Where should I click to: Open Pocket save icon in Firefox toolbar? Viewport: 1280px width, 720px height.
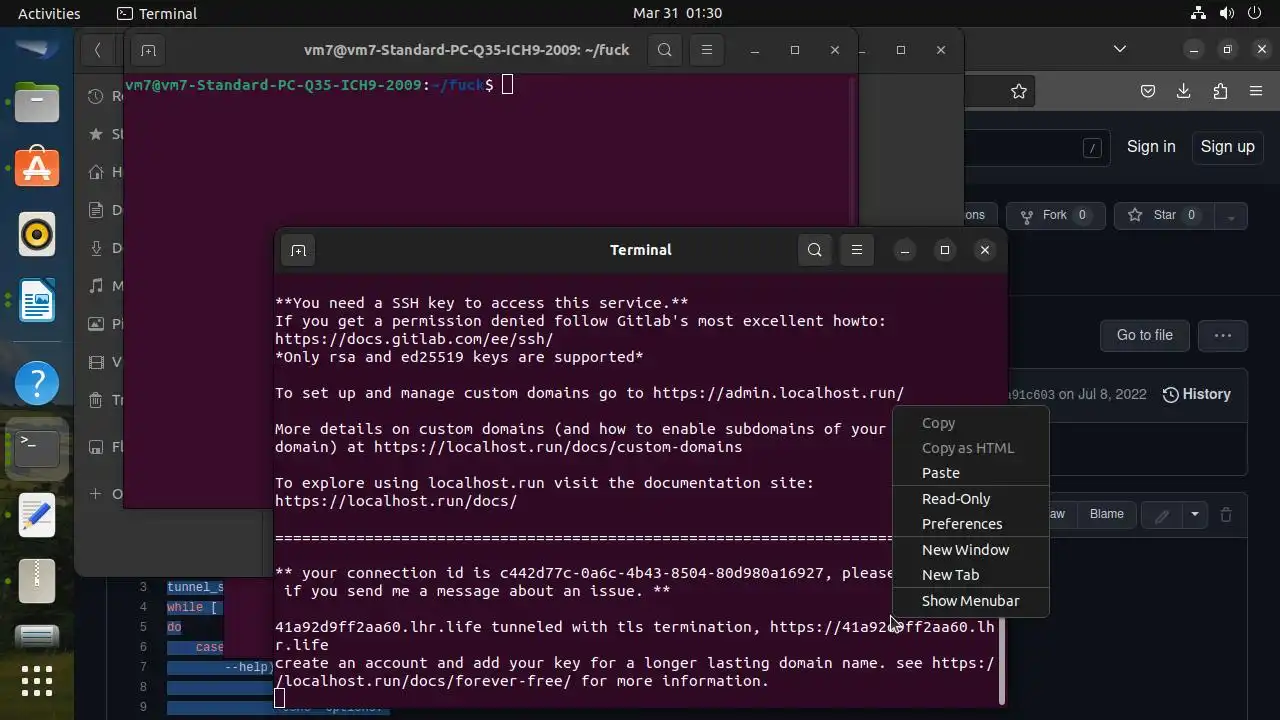(x=1148, y=91)
